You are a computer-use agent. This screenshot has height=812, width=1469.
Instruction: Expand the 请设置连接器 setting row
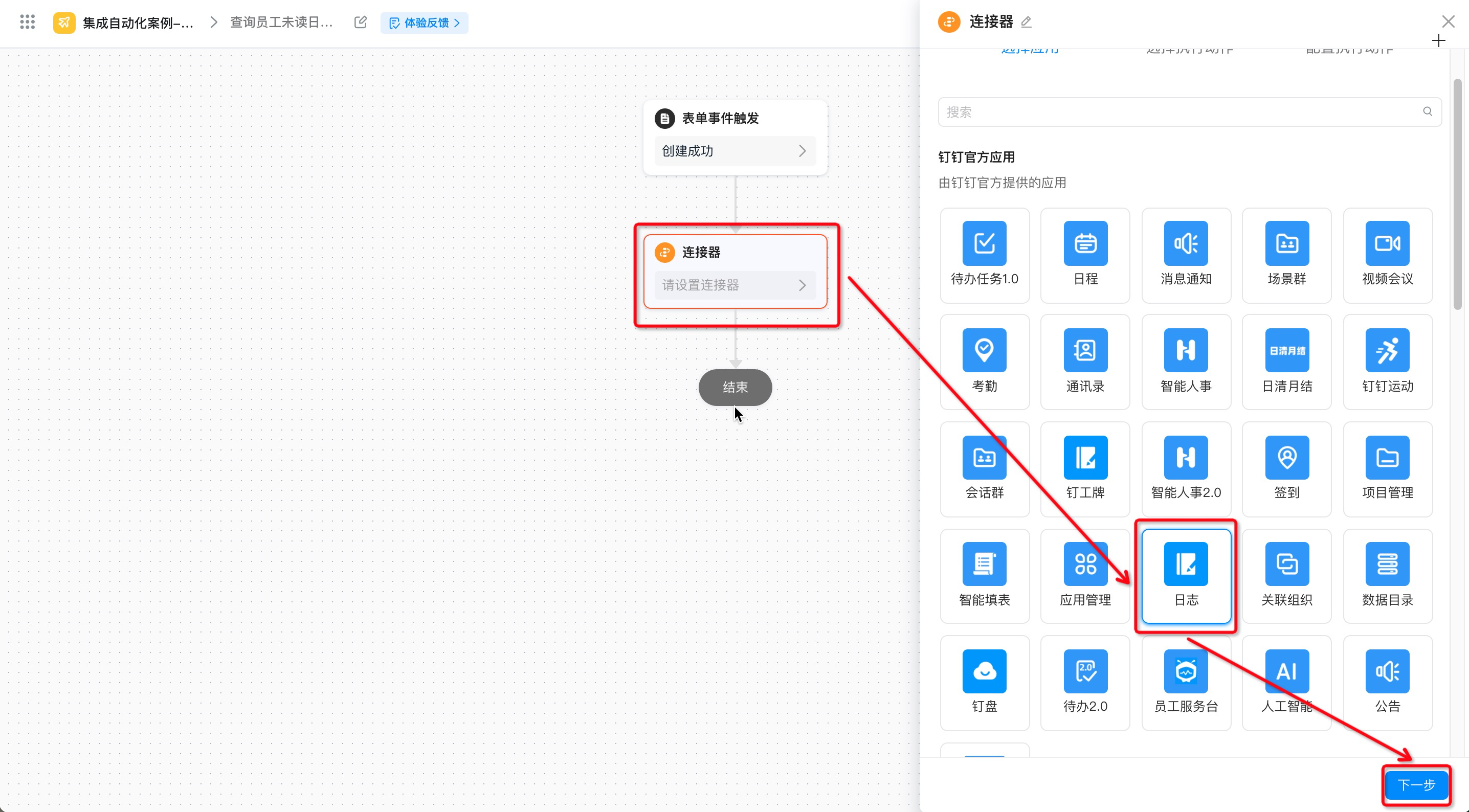[735, 285]
